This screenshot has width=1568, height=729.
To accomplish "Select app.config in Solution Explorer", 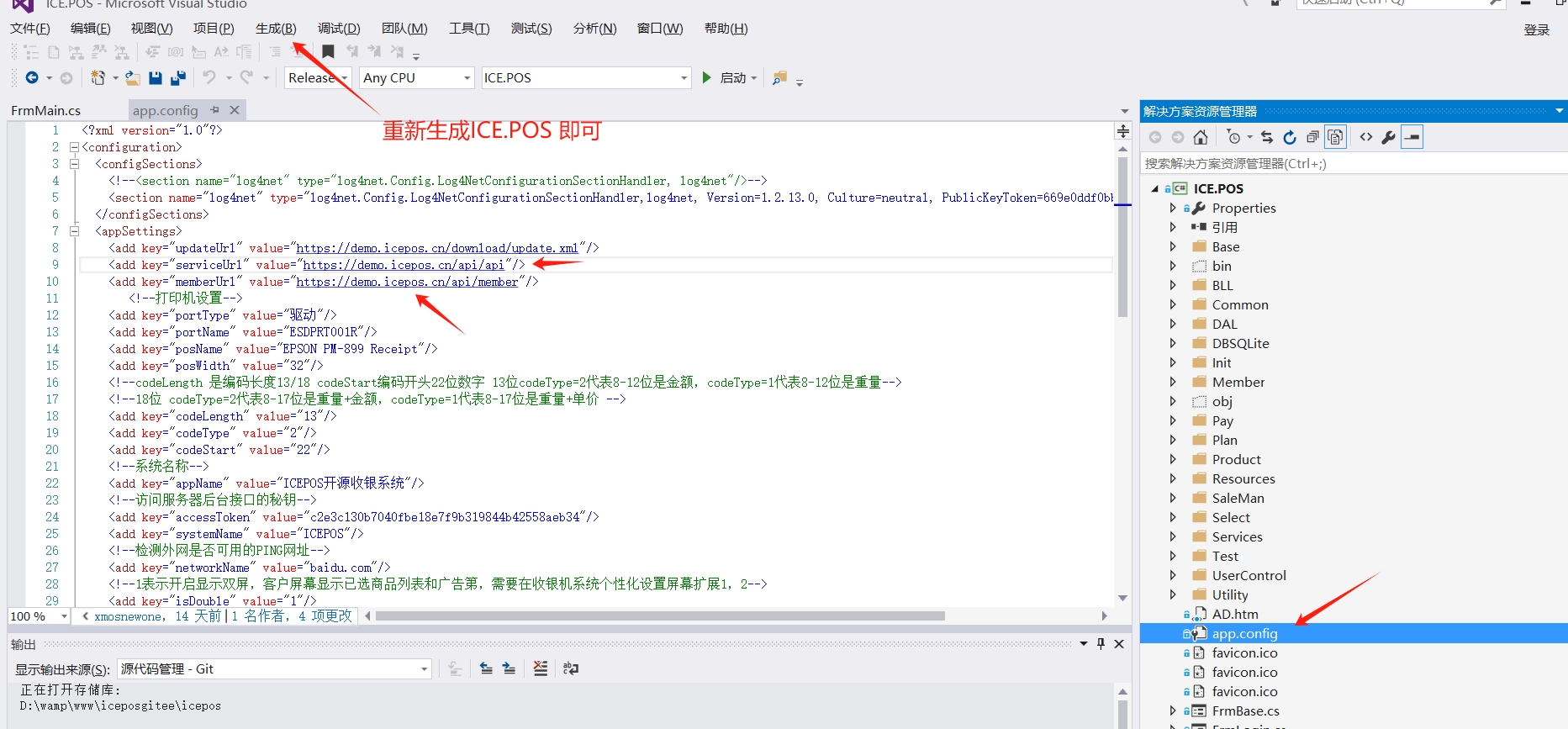I will [1244, 633].
